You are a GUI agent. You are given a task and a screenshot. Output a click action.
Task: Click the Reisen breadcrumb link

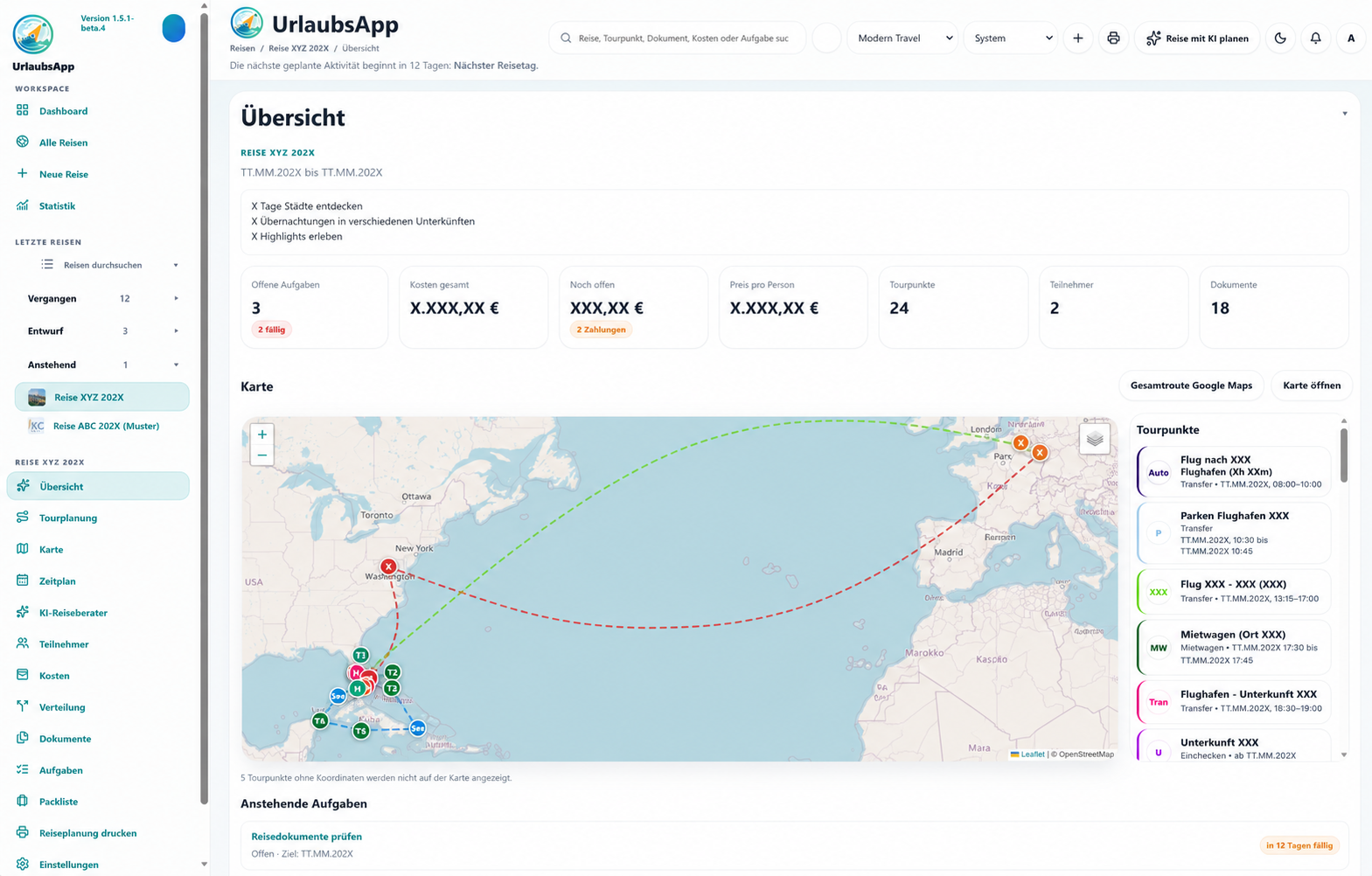(242, 48)
